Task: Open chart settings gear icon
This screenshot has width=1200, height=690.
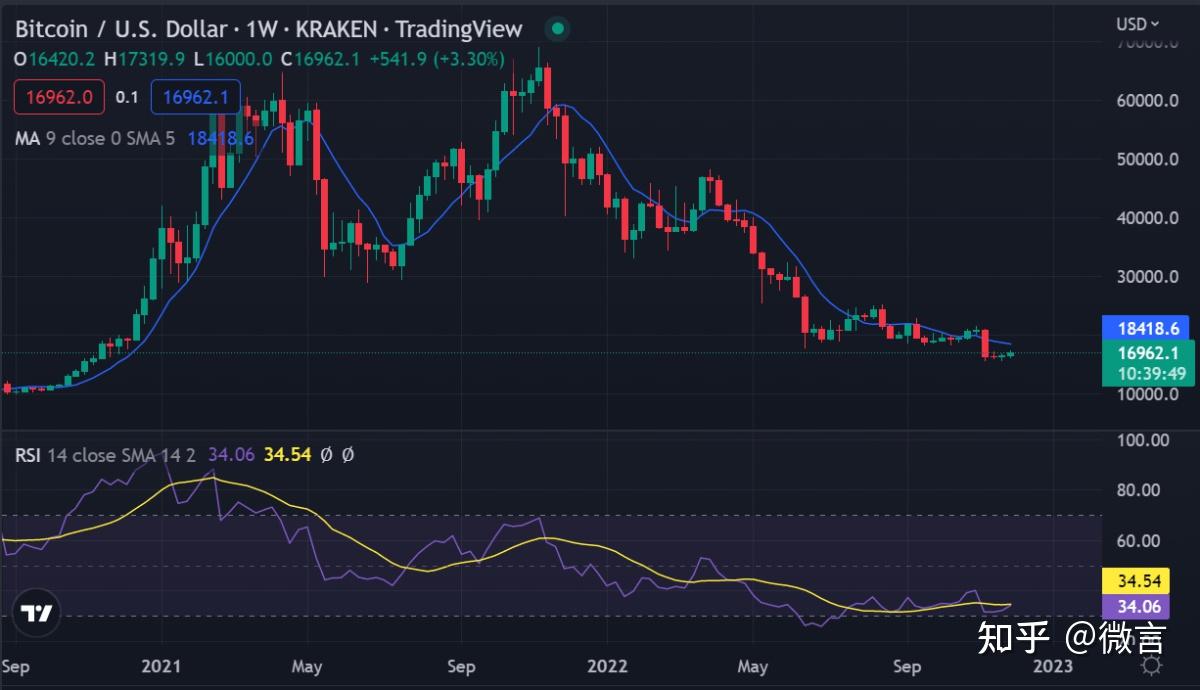Action: (x=1151, y=667)
